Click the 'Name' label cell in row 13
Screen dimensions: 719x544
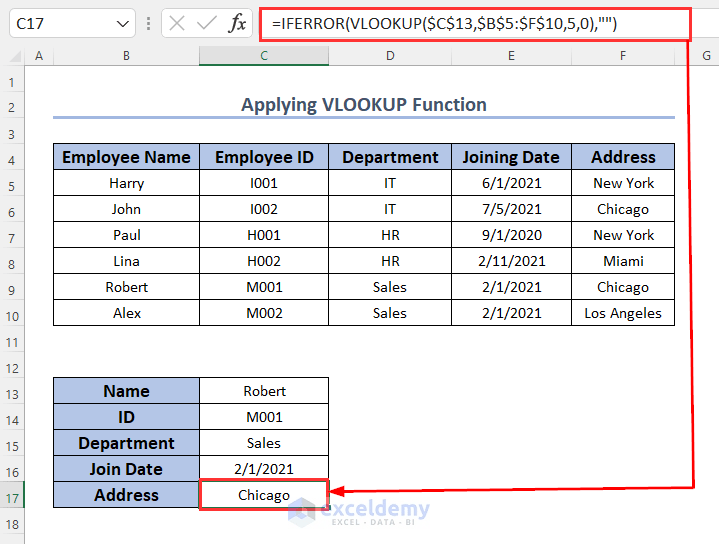pyautogui.click(x=126, y=391)
